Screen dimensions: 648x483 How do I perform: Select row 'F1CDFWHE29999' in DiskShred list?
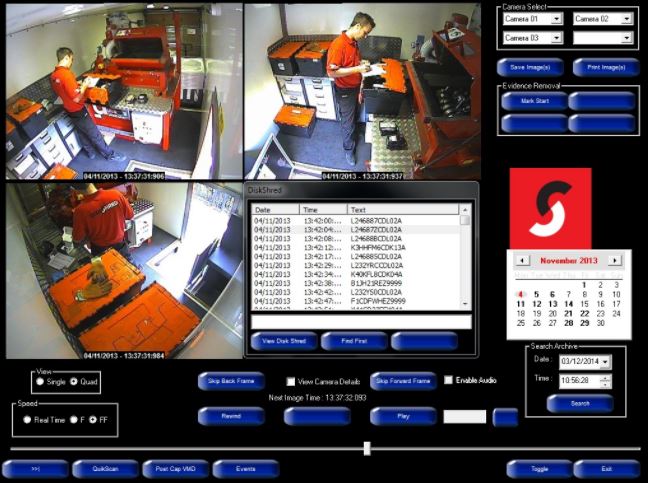coord(356,301)
